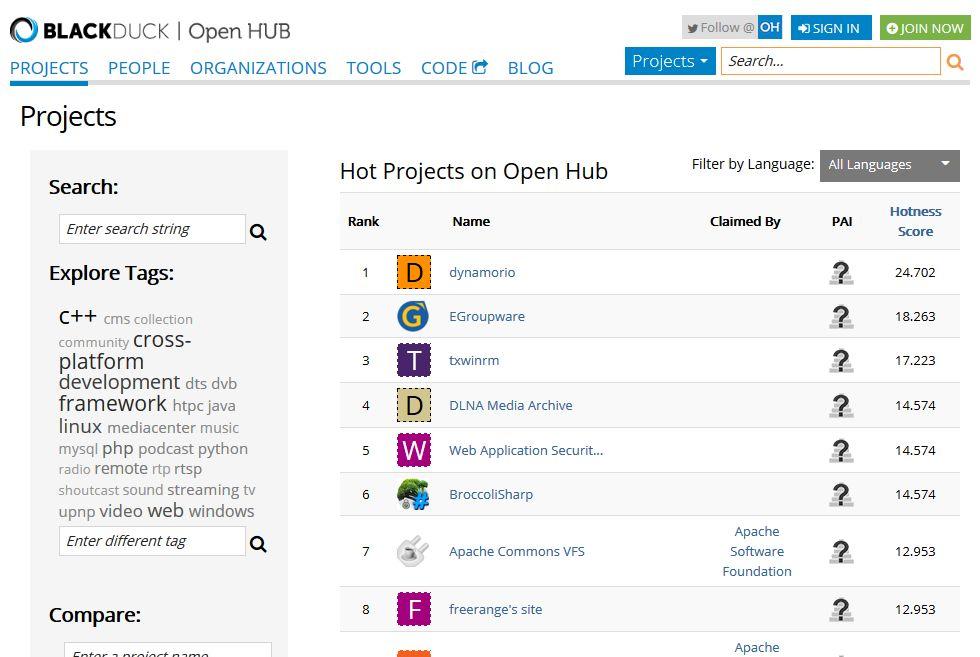
Task: Select the java tag
Action: click(x=221, y=406)
